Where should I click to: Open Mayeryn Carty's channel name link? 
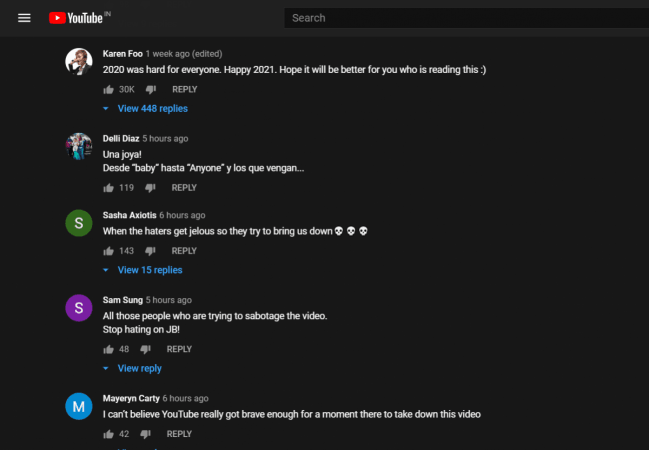[x=130, y=398]
